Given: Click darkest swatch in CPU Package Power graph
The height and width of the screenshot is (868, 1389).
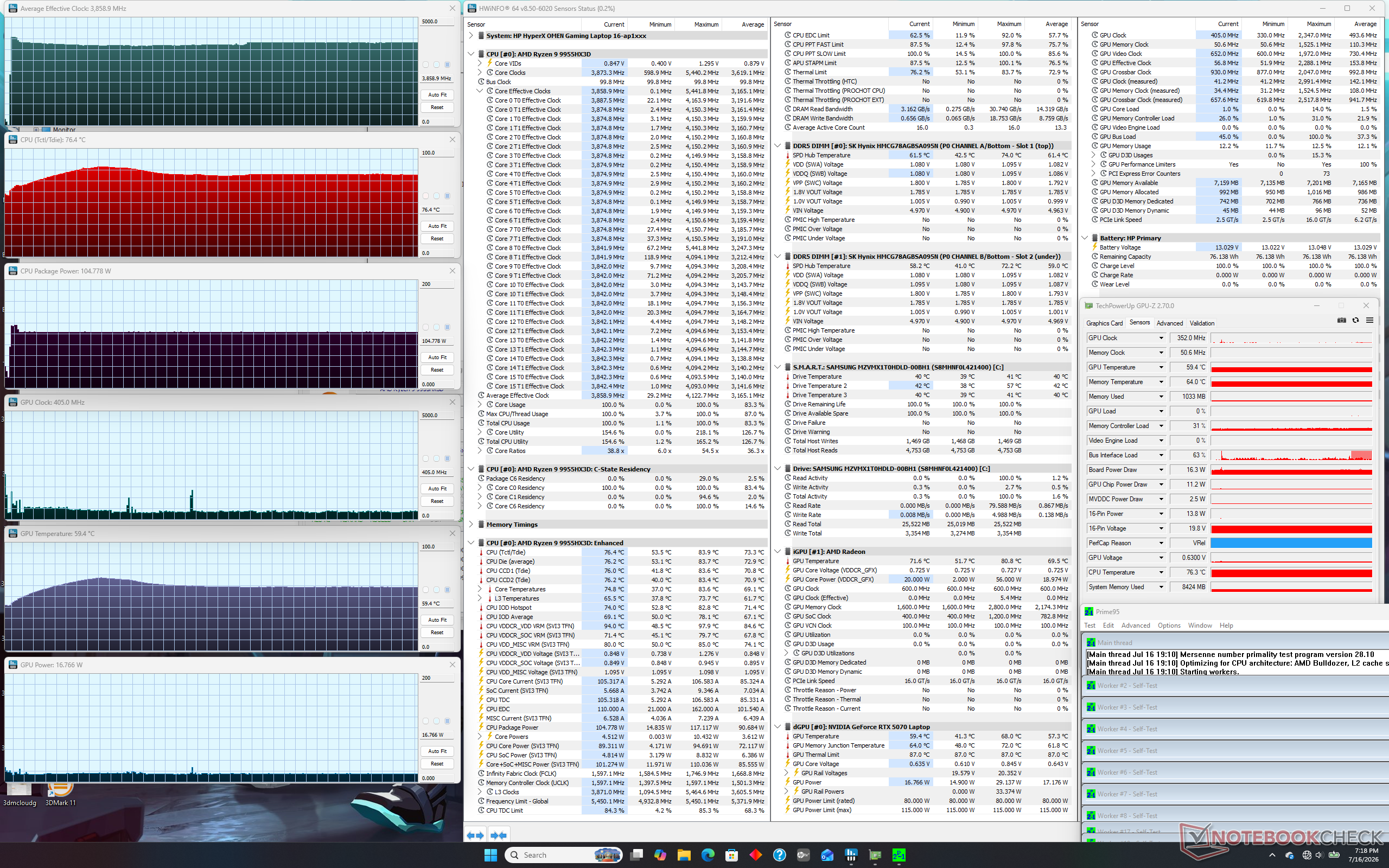Looking at the screenshot, I should click(447, 327).
